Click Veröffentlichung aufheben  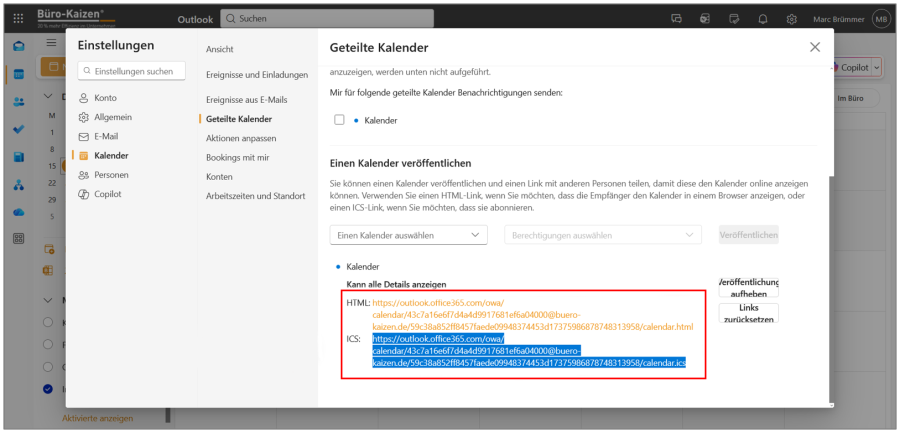(x=748, y=288)
